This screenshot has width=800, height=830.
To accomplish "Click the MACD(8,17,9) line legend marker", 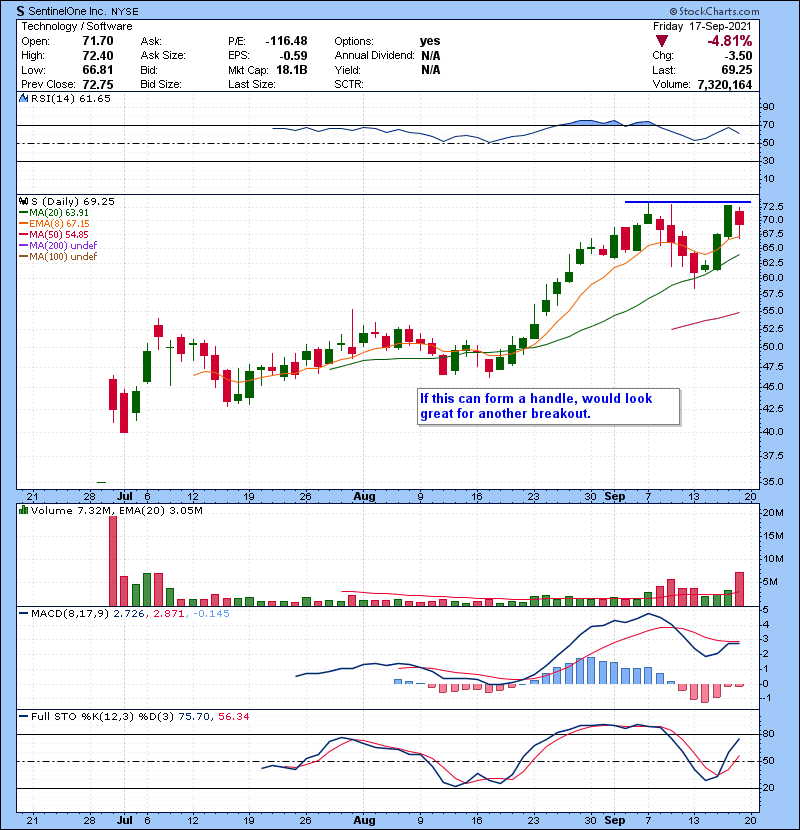I will point(24,612).
